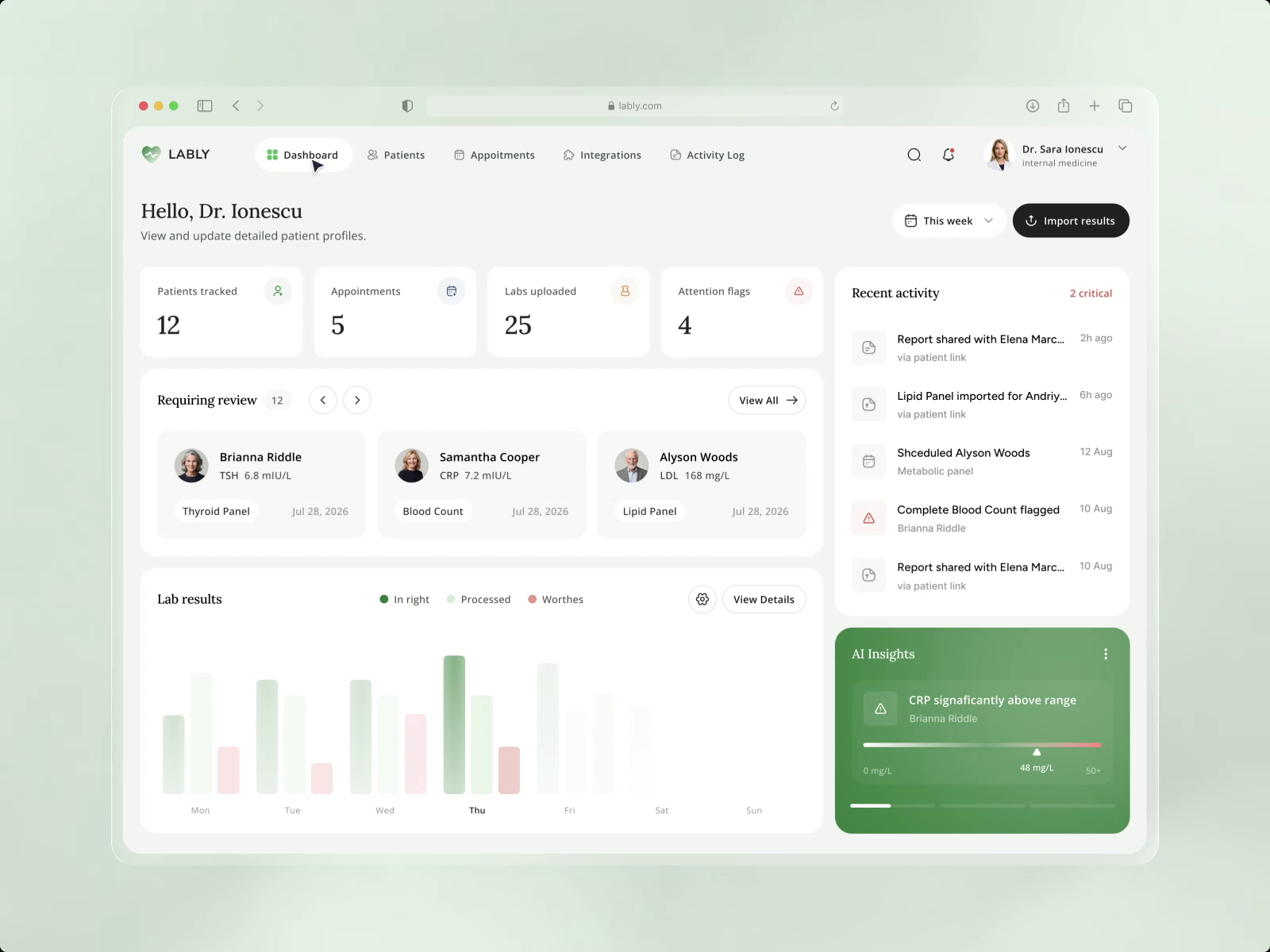Click the Appointments card calendar icon
The image size is (1270, 952).
(x=452, y=291)
